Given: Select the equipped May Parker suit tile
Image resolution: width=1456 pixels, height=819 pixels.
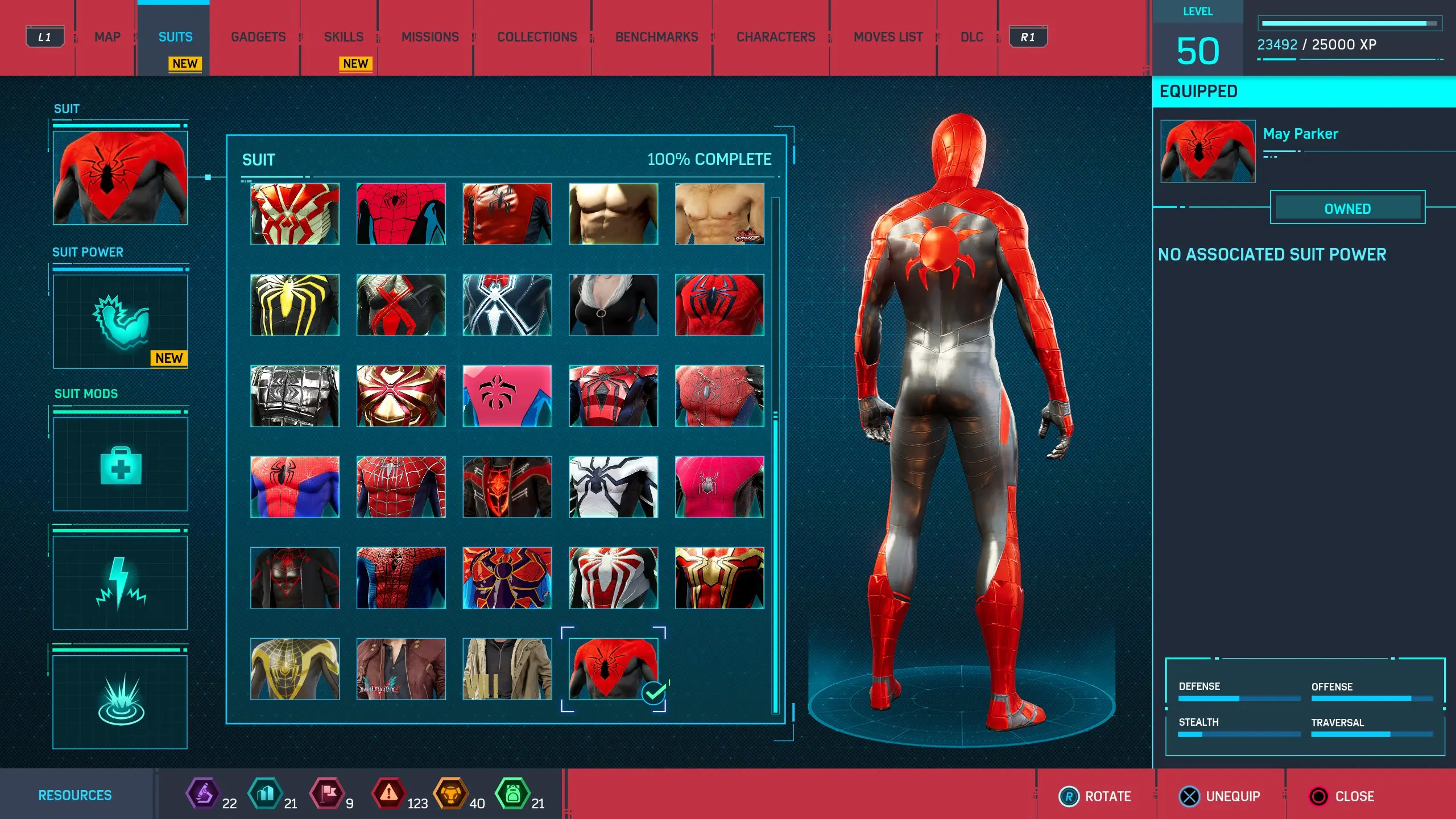Looking at the screenshot, I should pyautogui.click(x=613, y=669).
